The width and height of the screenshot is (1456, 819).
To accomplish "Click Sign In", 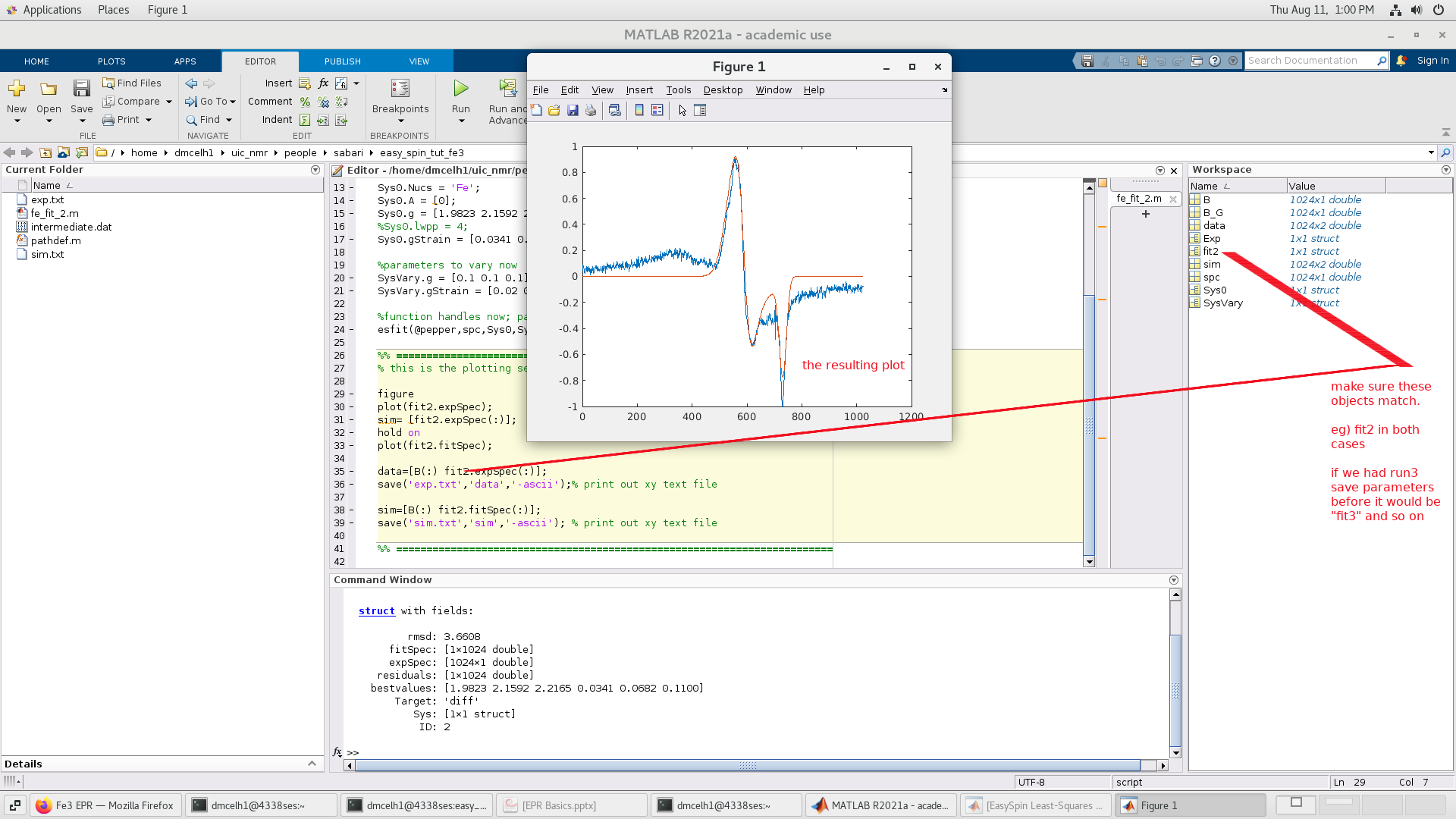I will 1432,61.
